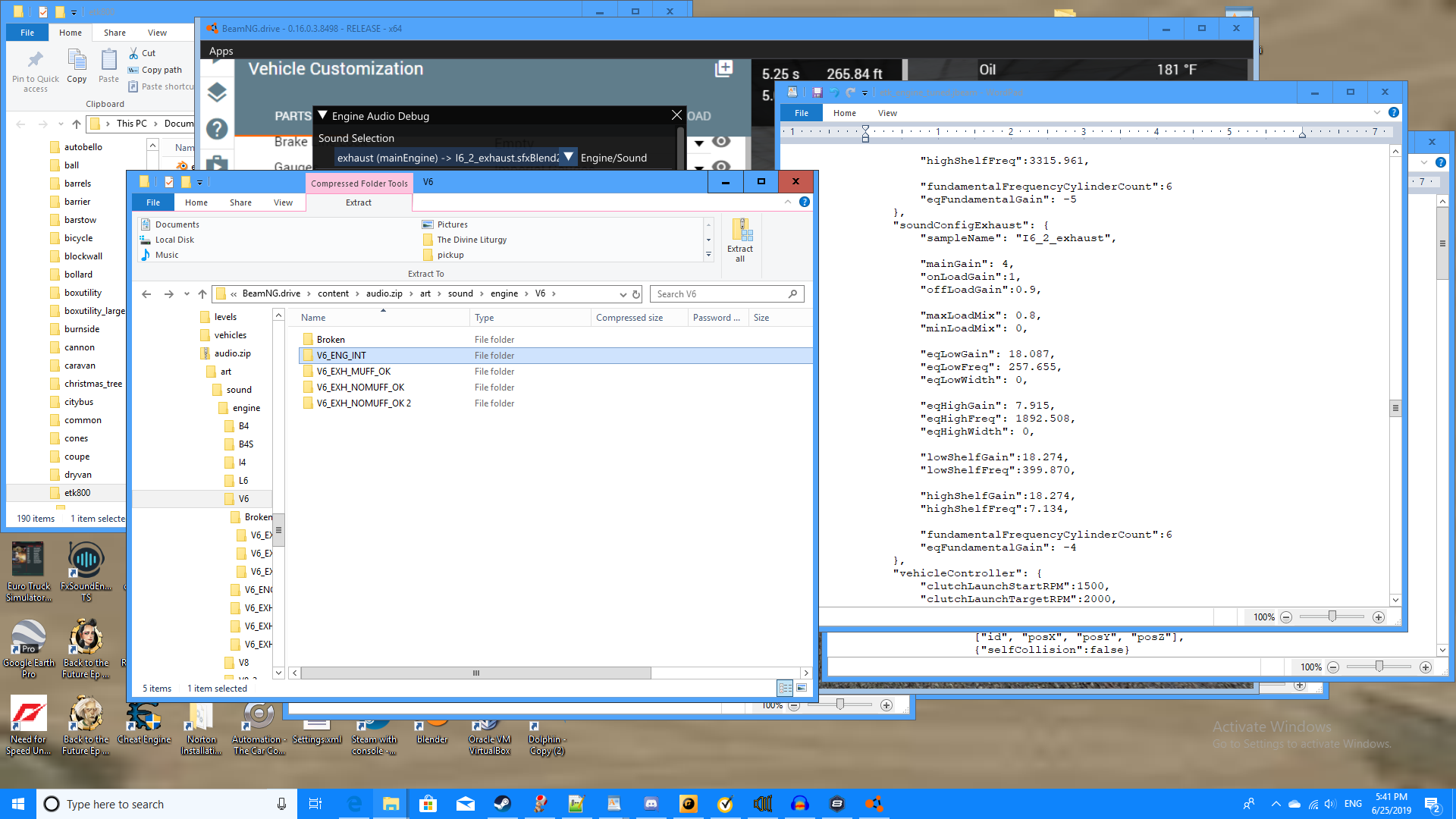The height and width of the screenshot is (819, 1456).
Task: Click Pin to Quick access in etk800 window
Action: click(35, 71)
